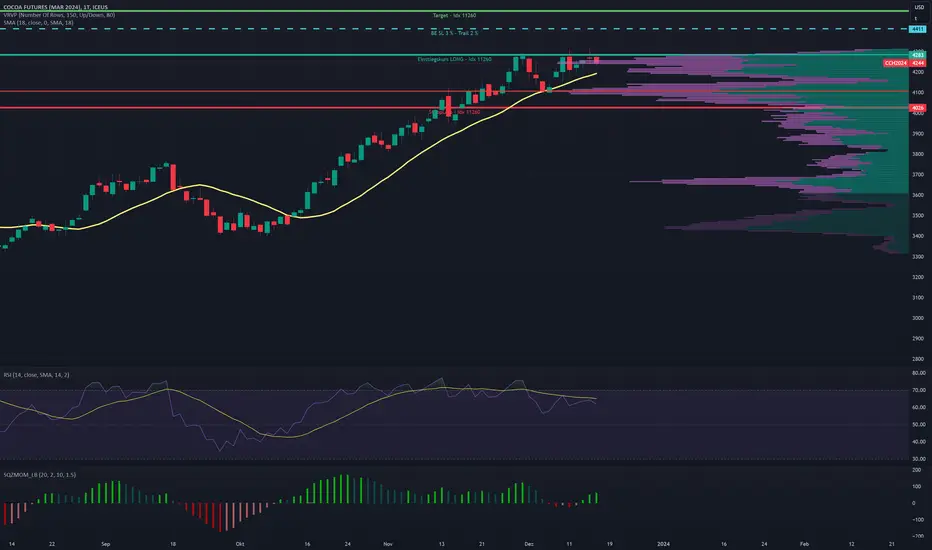Image resolution: width=932 pixels, height=550 pixels.
Task: Click the green 4283 price label
Action: 918,55
